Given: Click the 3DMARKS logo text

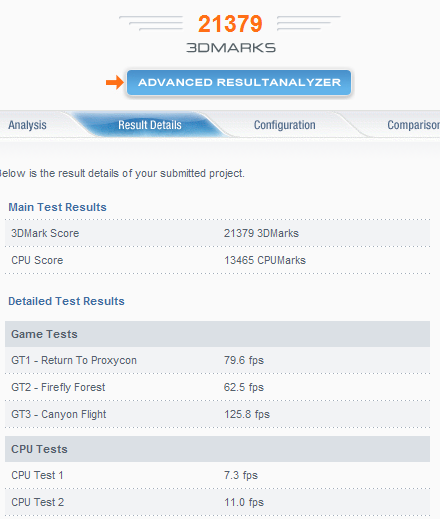Looking at the screenshot, I should (x=231, y=48).
